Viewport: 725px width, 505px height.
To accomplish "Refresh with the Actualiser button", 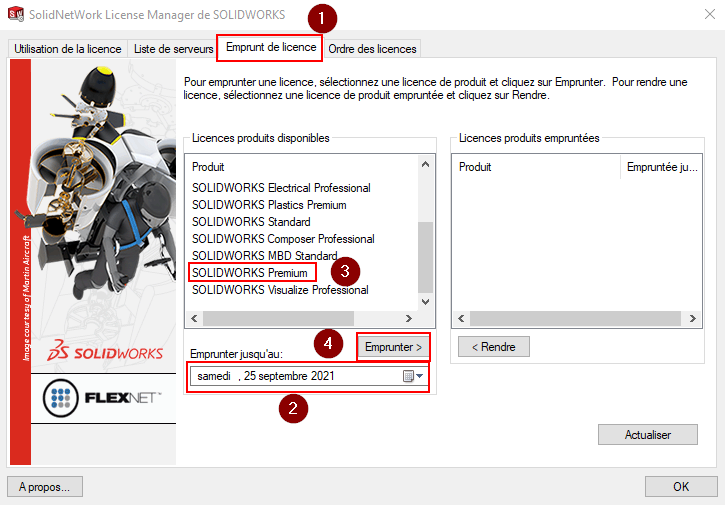I will tap(647, 435).
